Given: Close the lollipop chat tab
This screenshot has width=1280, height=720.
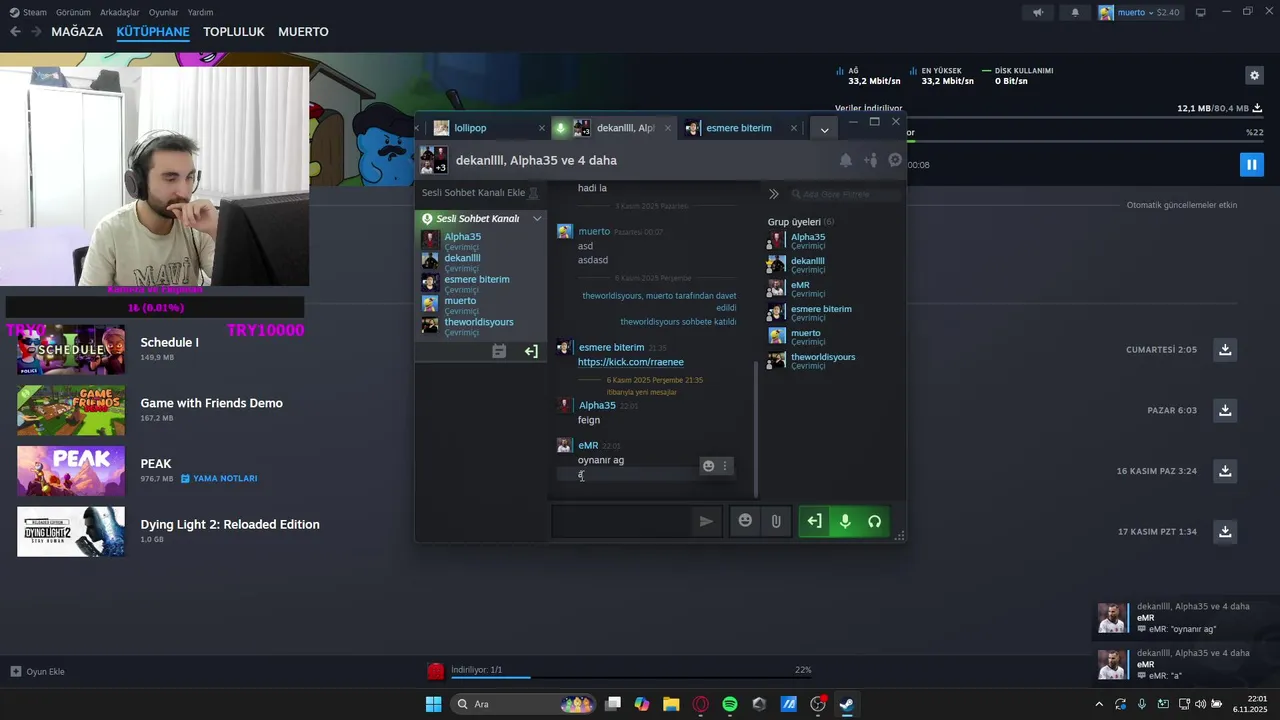Looking at the screenshot, I should [542, 128].
